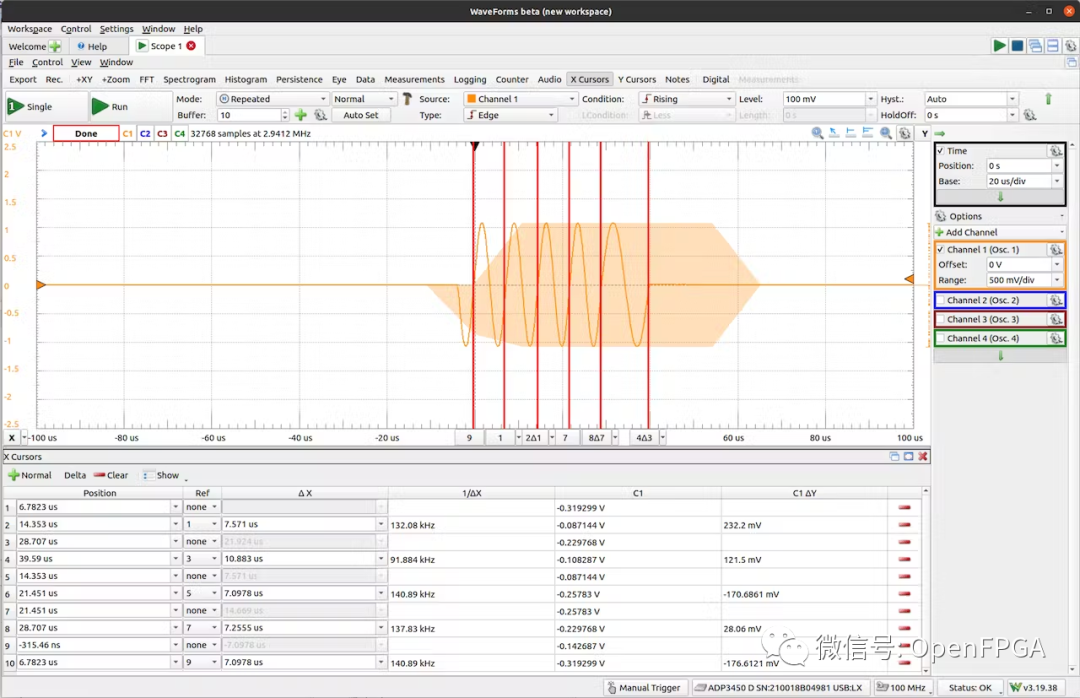Open the Settings menu
This screenshot has height=698, width=1080.
pos(116,29)
